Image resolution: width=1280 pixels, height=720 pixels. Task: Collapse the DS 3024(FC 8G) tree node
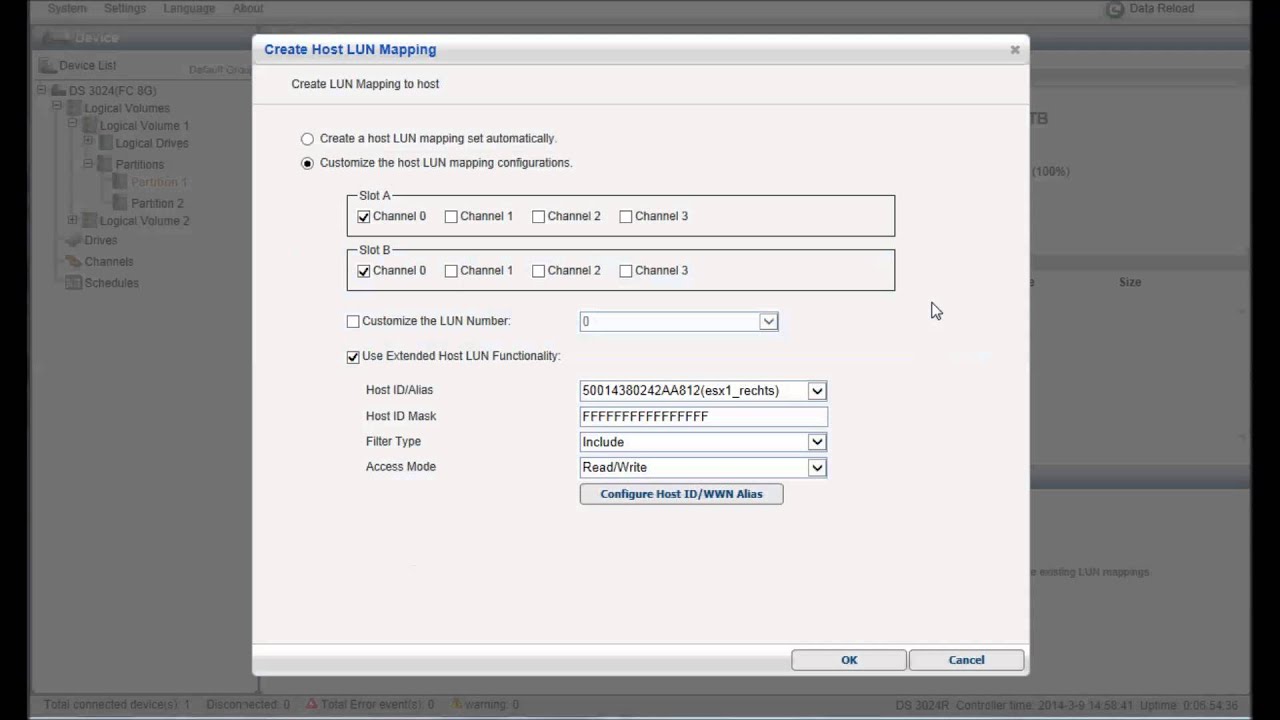(42, 91)
